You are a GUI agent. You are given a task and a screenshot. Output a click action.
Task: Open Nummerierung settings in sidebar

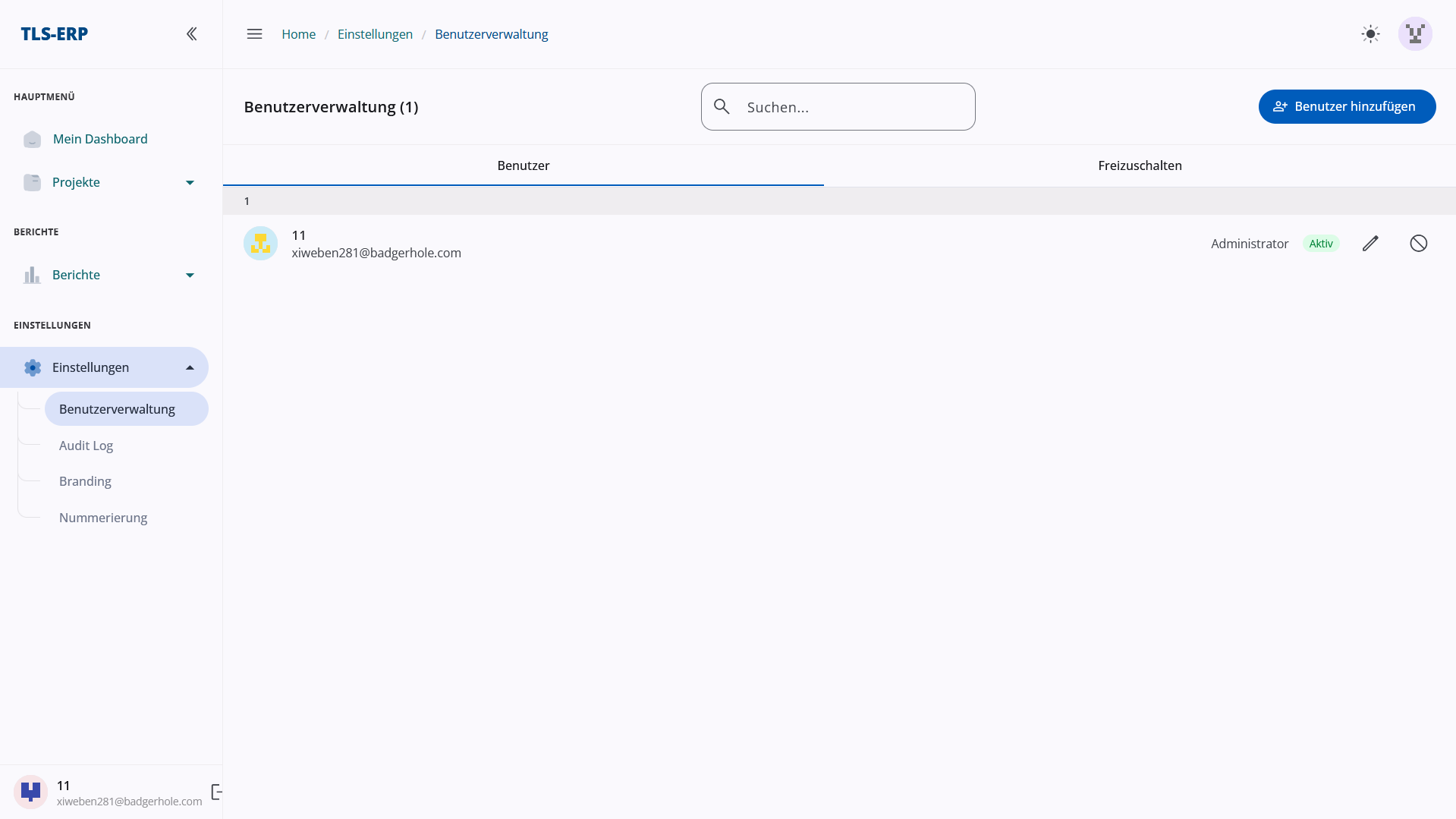click(x=103, y=518)
